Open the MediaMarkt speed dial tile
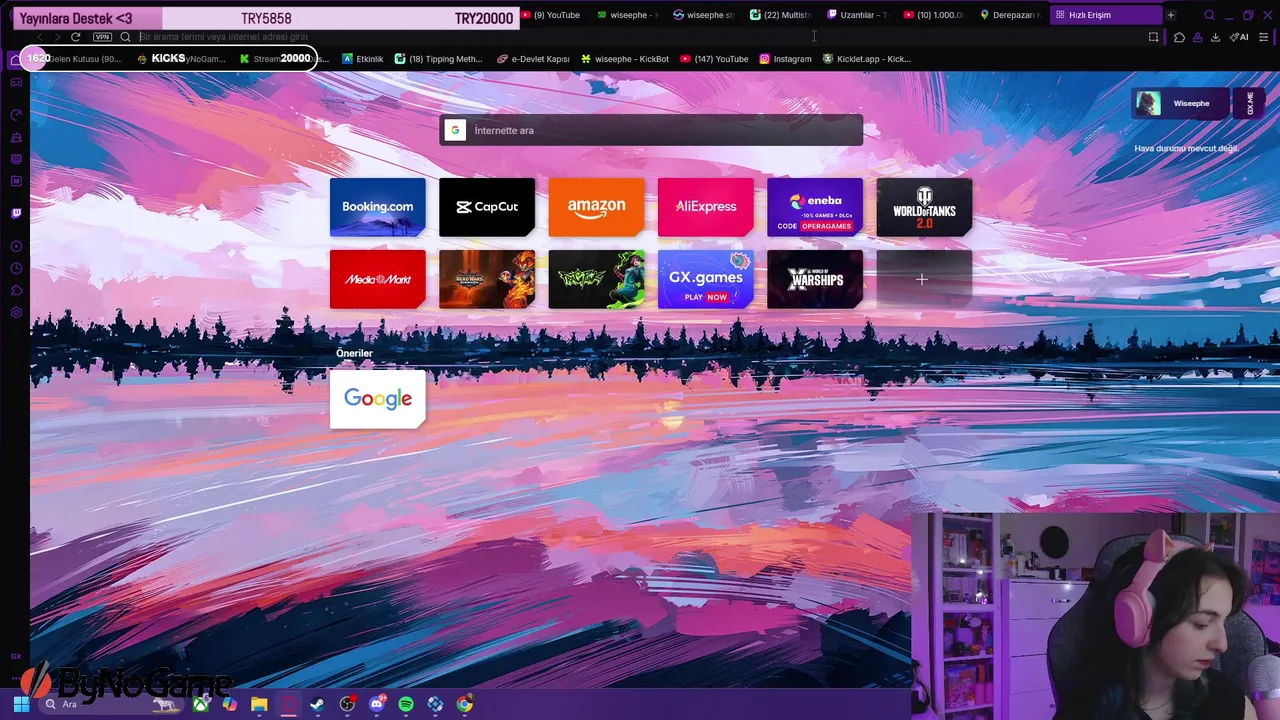The width and height of the screenshot is (1280, 720). tap(377, 280)
